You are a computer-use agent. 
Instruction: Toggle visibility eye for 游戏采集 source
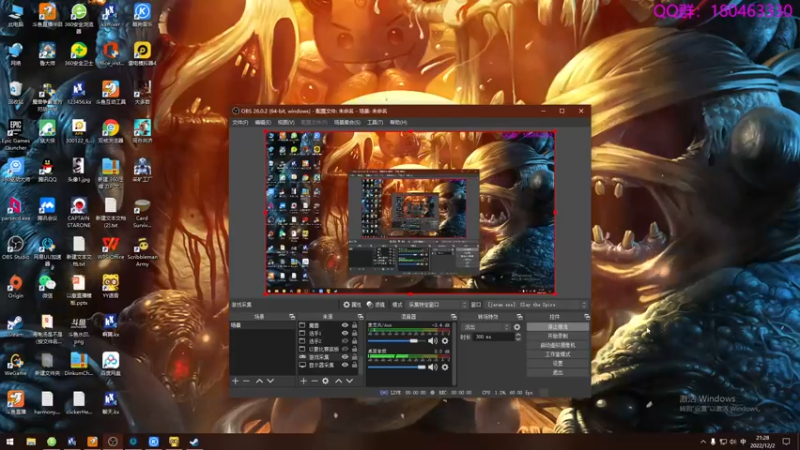tap(345, 357)
